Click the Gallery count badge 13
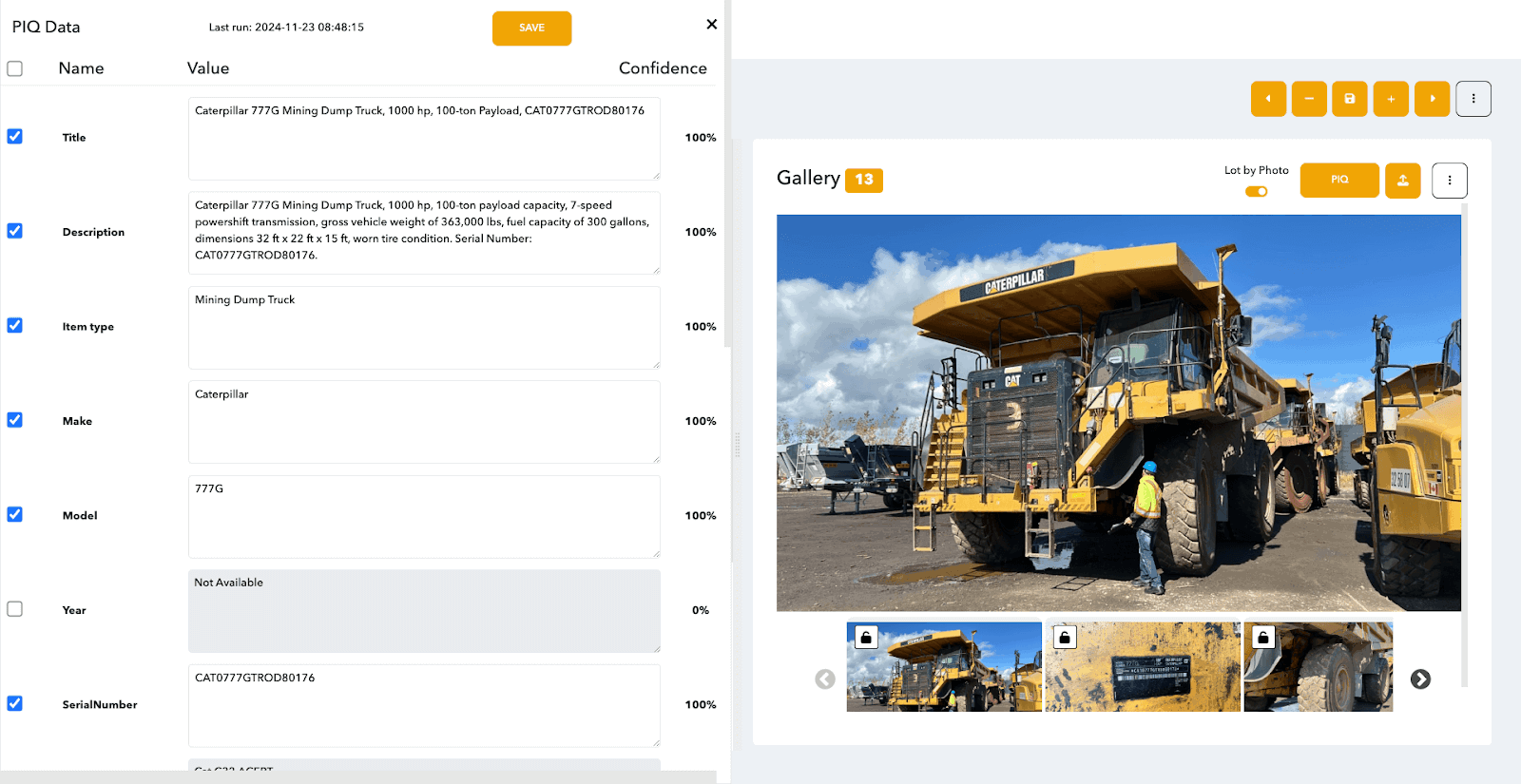Viewport: 1521px width, 784px height. (864, 180)
